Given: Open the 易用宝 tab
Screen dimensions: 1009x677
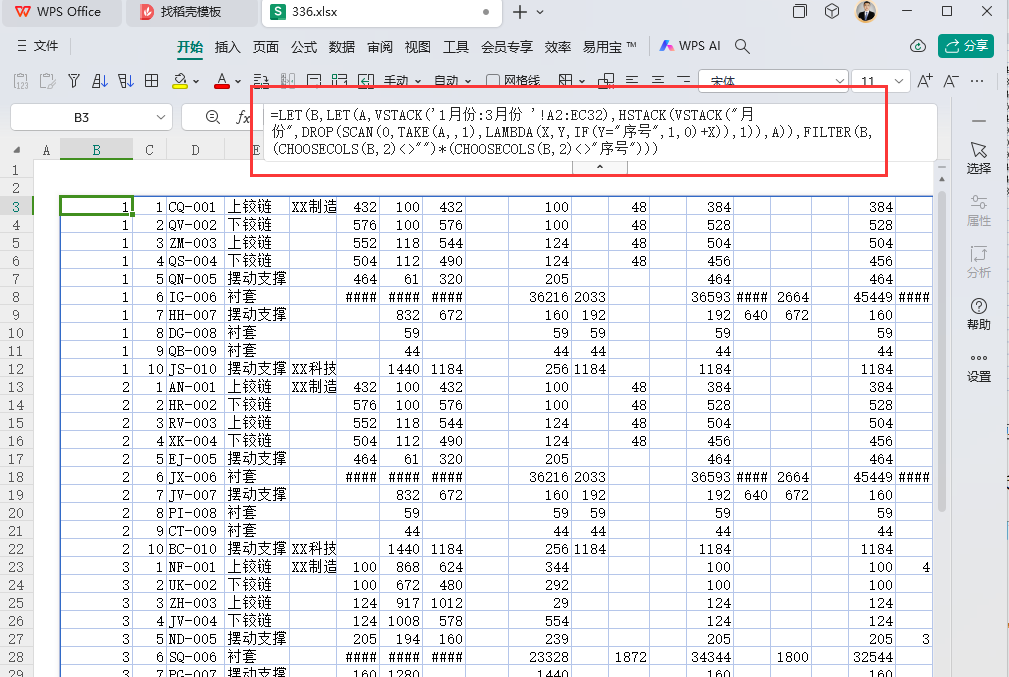Looking at the screenshot, I should coord(609,47).
